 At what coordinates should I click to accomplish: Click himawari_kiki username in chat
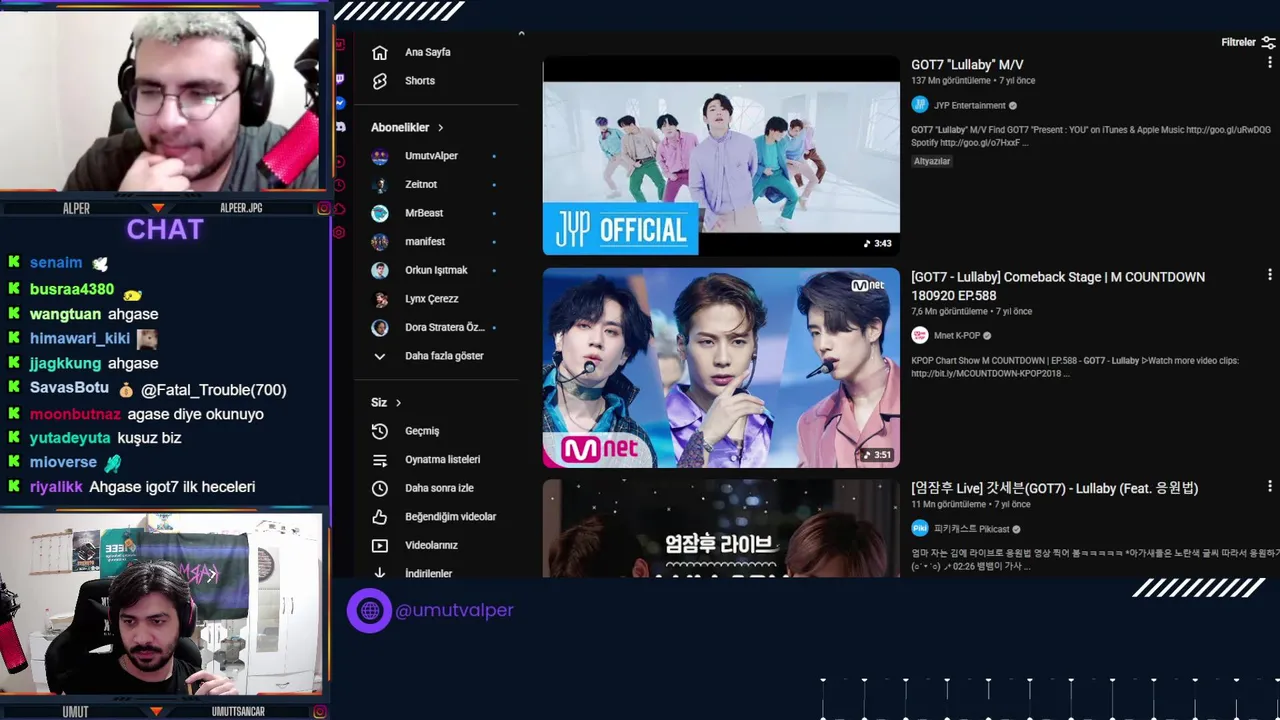click(x=80, y=339)
